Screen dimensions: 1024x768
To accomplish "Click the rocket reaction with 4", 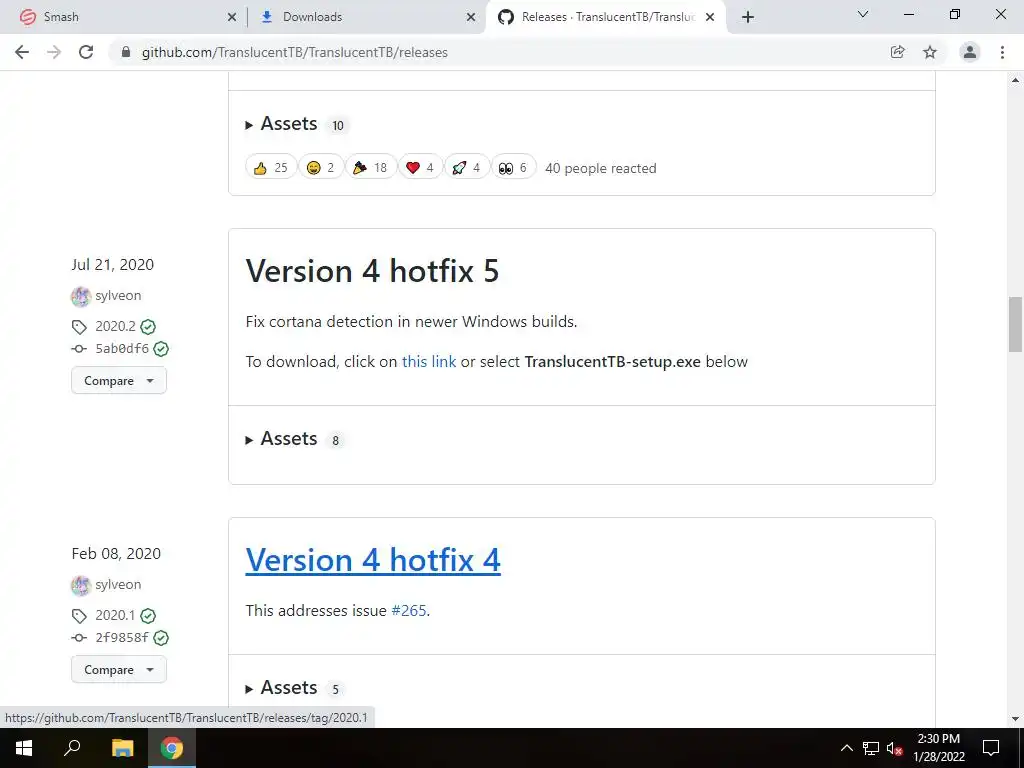I will point(466,168).
